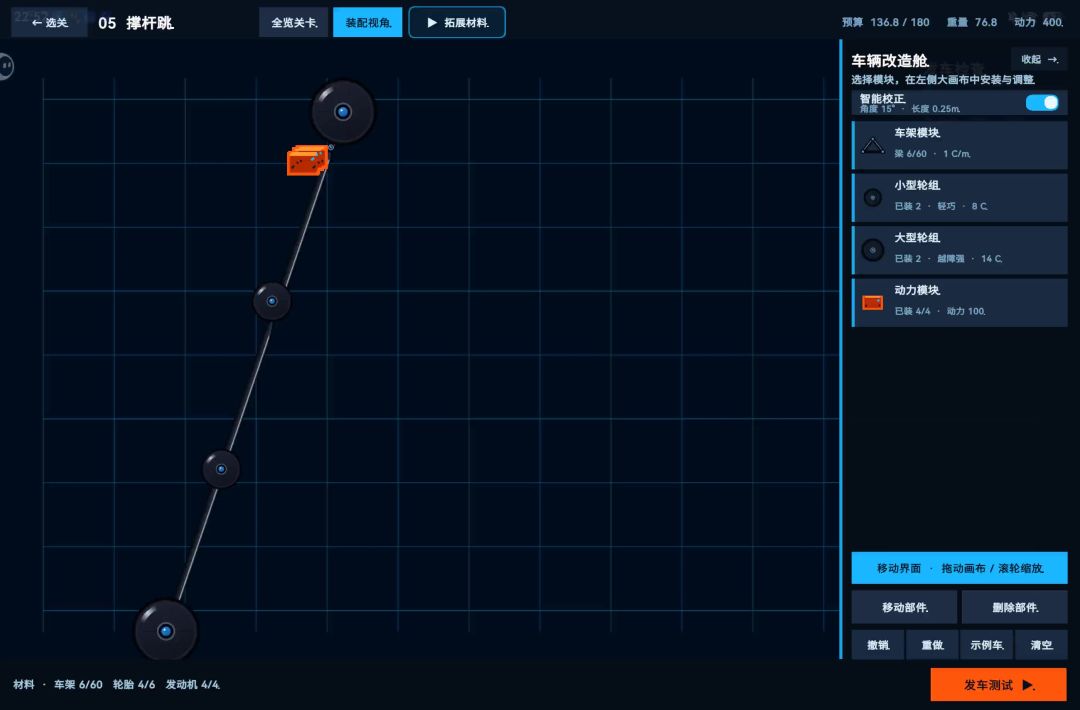Screen dimensions: 1080x710
Task: Select the lower small wheel on the beam
Action: [x=221, y=469]
